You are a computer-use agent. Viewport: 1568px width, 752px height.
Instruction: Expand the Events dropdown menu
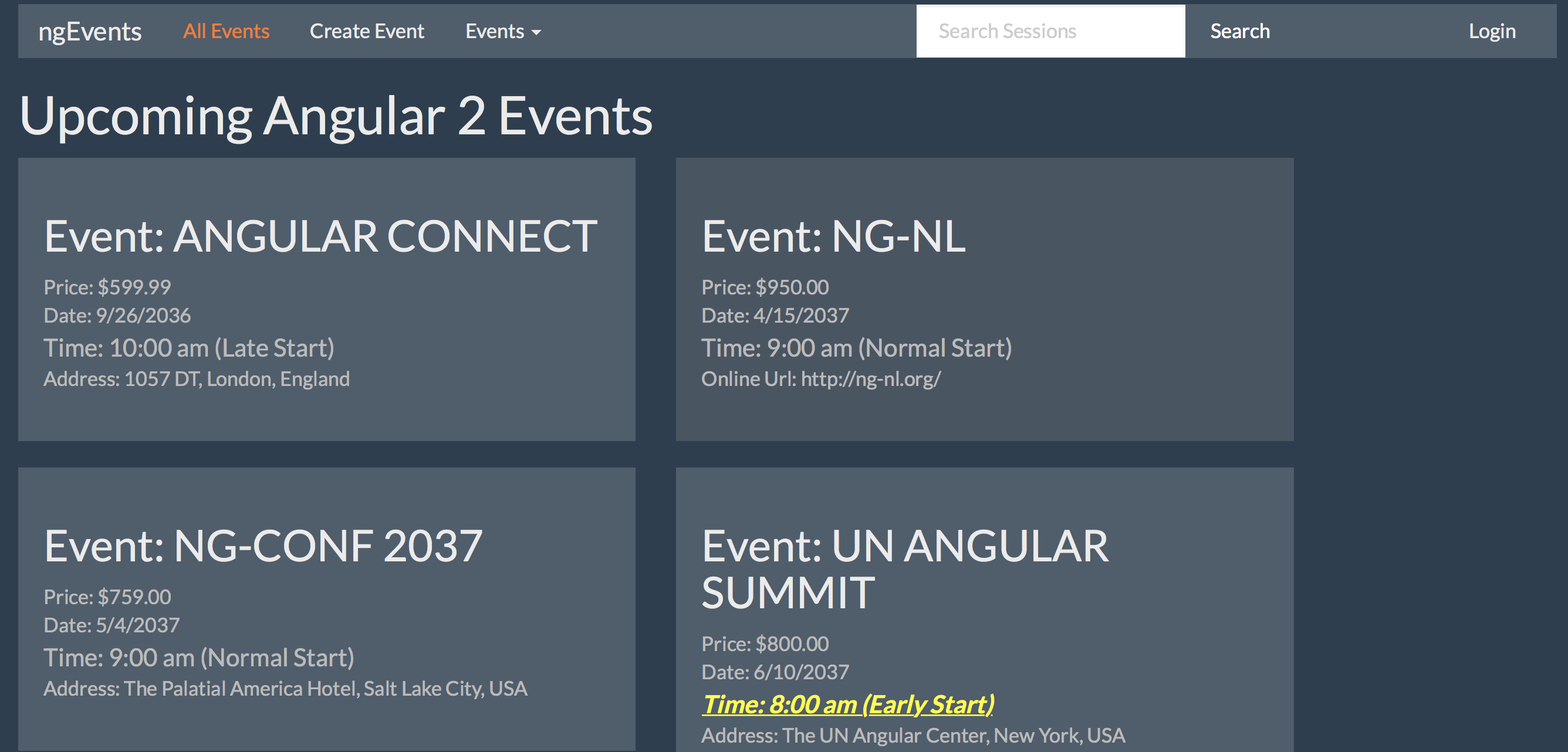503,31
